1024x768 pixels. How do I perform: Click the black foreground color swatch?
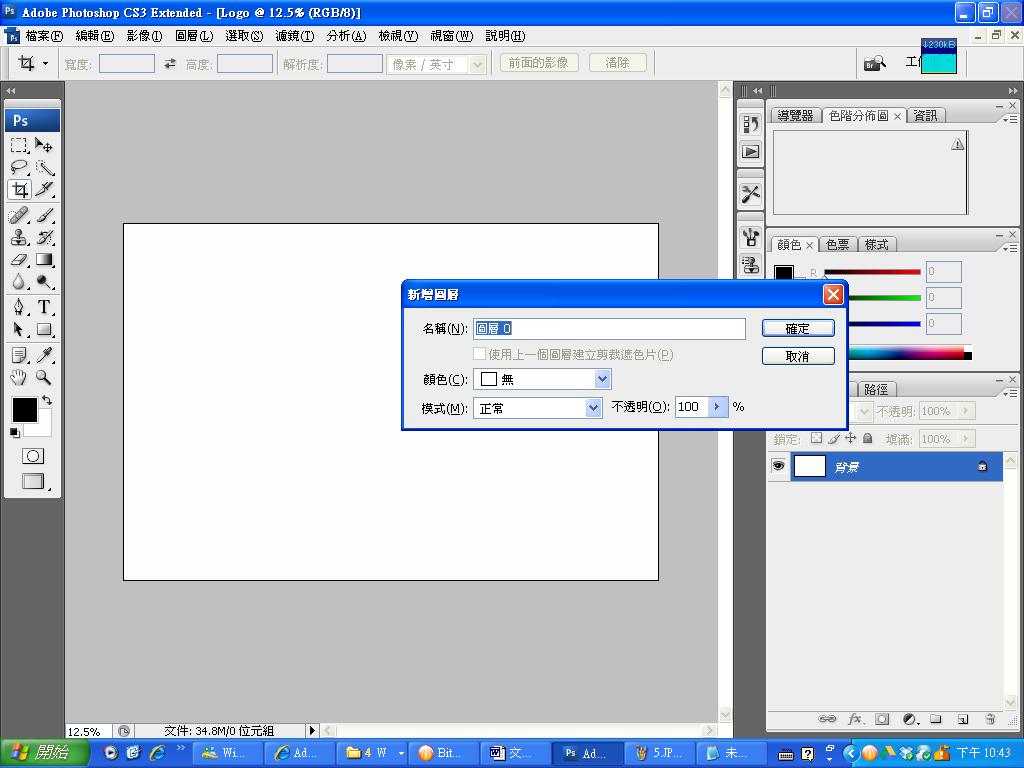pyautogui.click(x=25, y=409)
